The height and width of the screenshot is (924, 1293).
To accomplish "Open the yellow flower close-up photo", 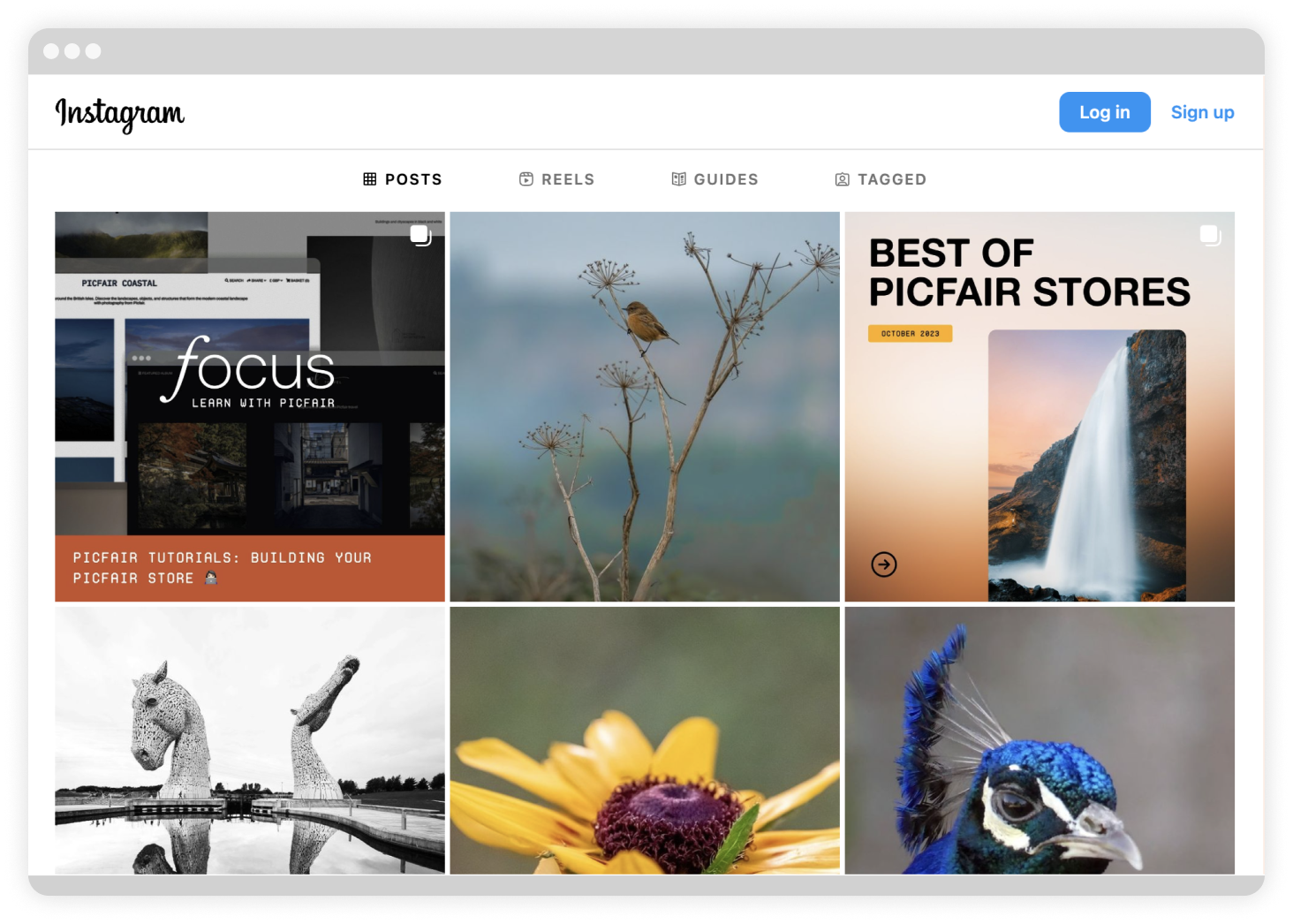I will pyautogui.click(x=645, y=740).
